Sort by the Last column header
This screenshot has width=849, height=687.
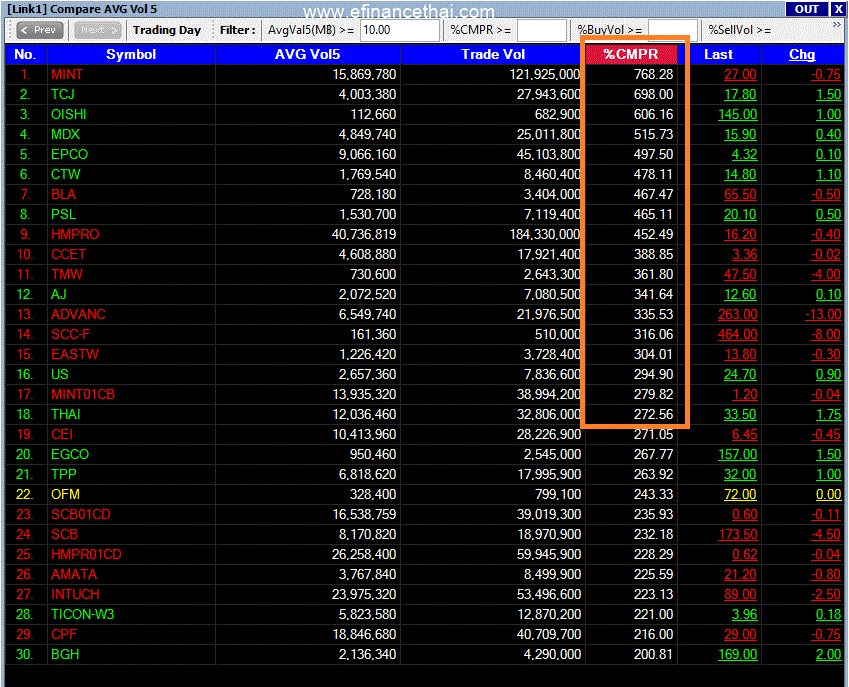(x=719, y=54)
